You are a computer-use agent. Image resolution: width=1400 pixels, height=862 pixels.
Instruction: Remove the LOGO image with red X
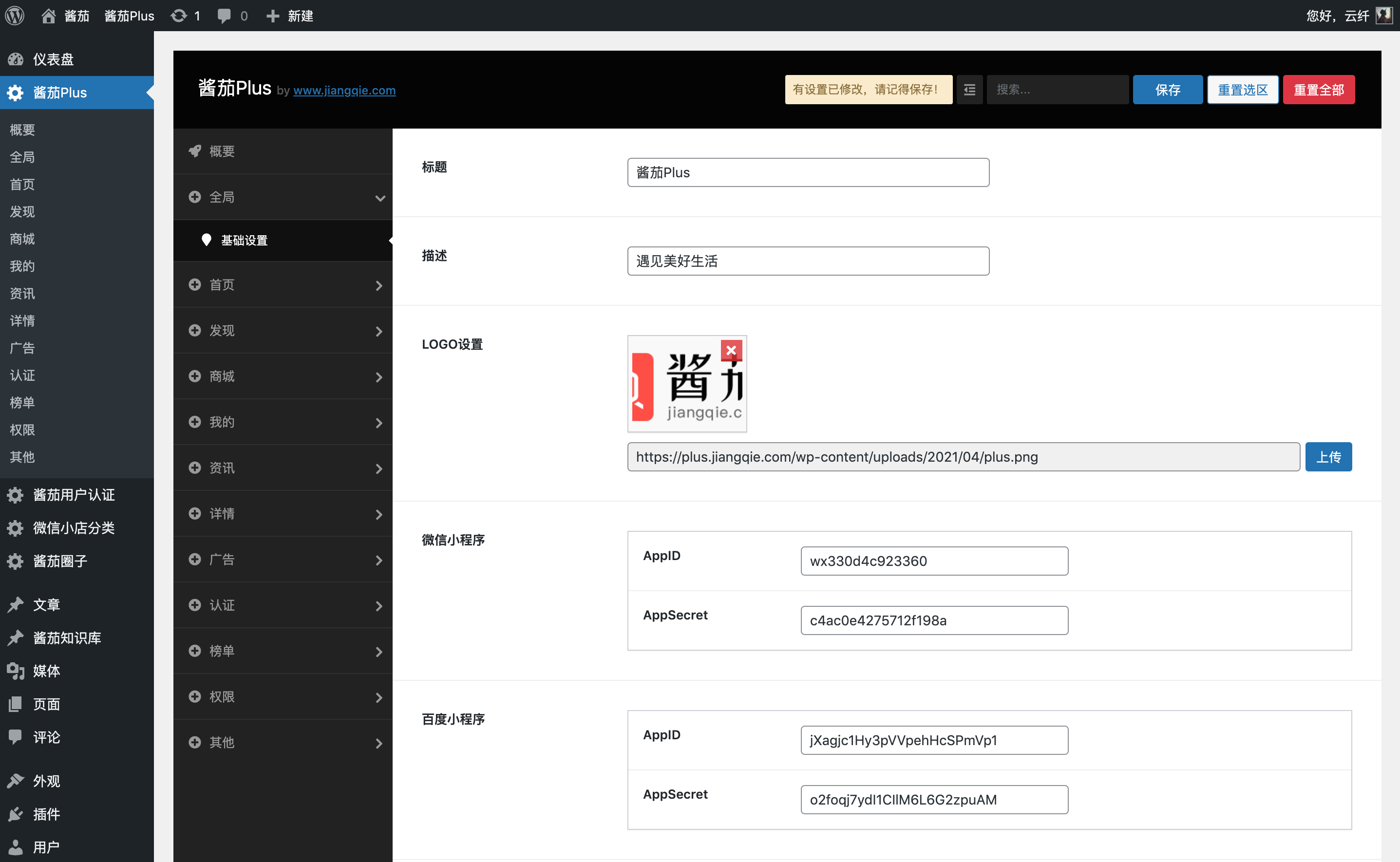click(x=731, y=350)
